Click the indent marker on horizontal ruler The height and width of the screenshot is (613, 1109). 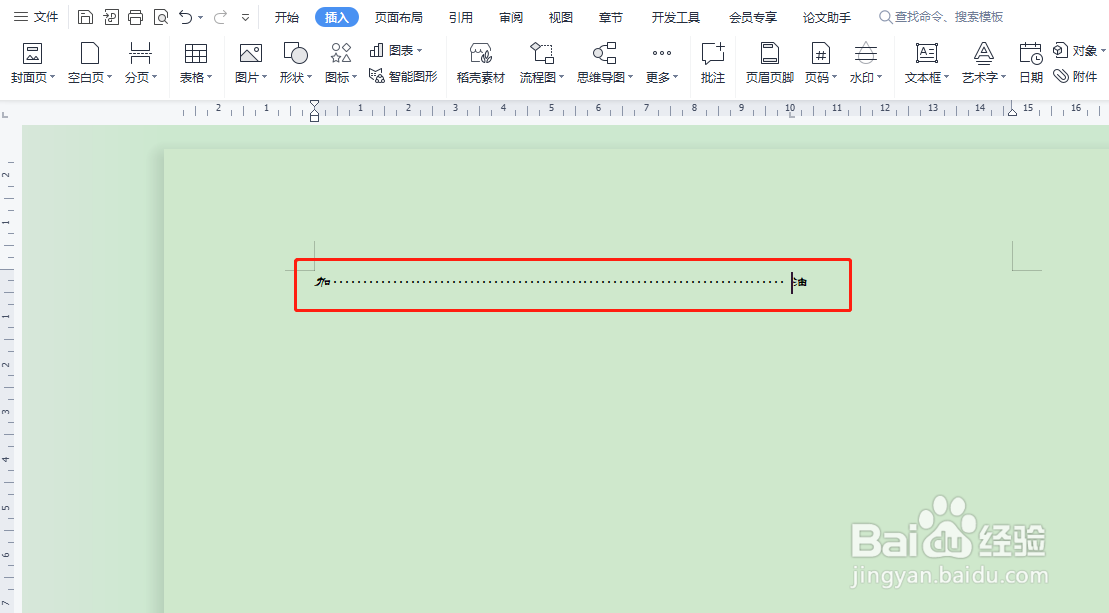315,110
